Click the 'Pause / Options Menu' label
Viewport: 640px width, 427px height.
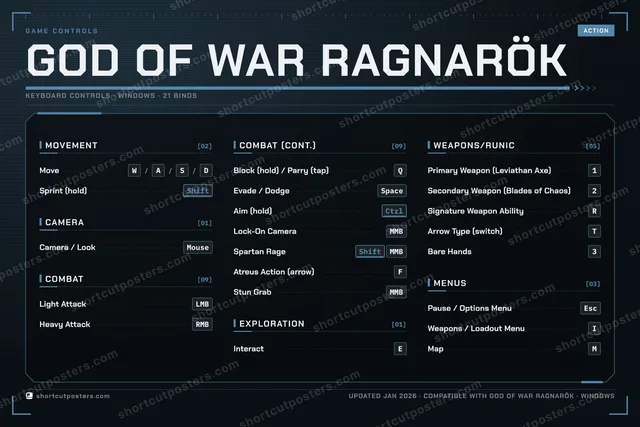pyautogui.click(x=469, y=308)
